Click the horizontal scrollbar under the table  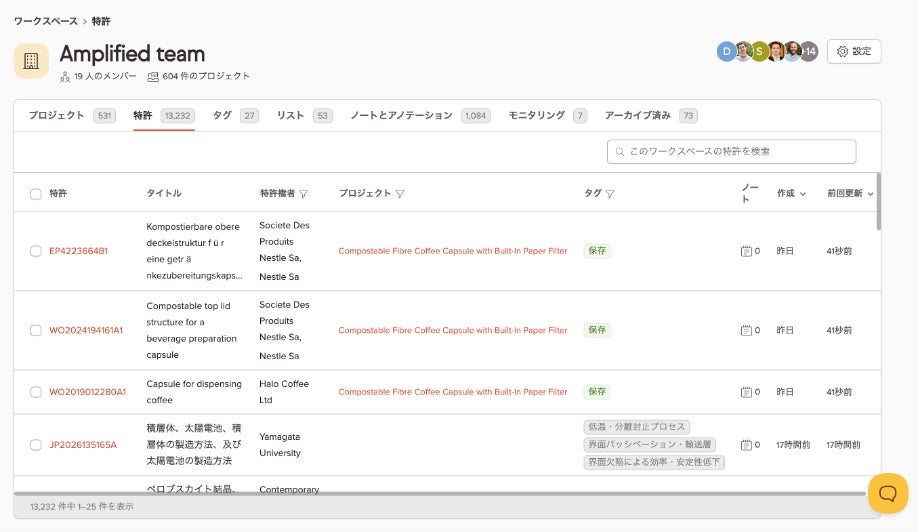point(439,494)
